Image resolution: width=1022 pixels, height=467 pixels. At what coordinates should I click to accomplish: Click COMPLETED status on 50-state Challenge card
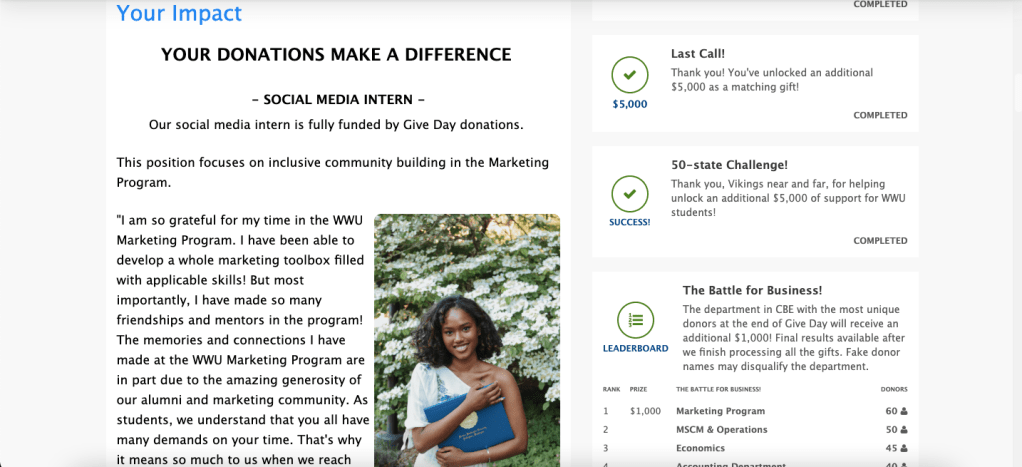click(x=880, y=241)
